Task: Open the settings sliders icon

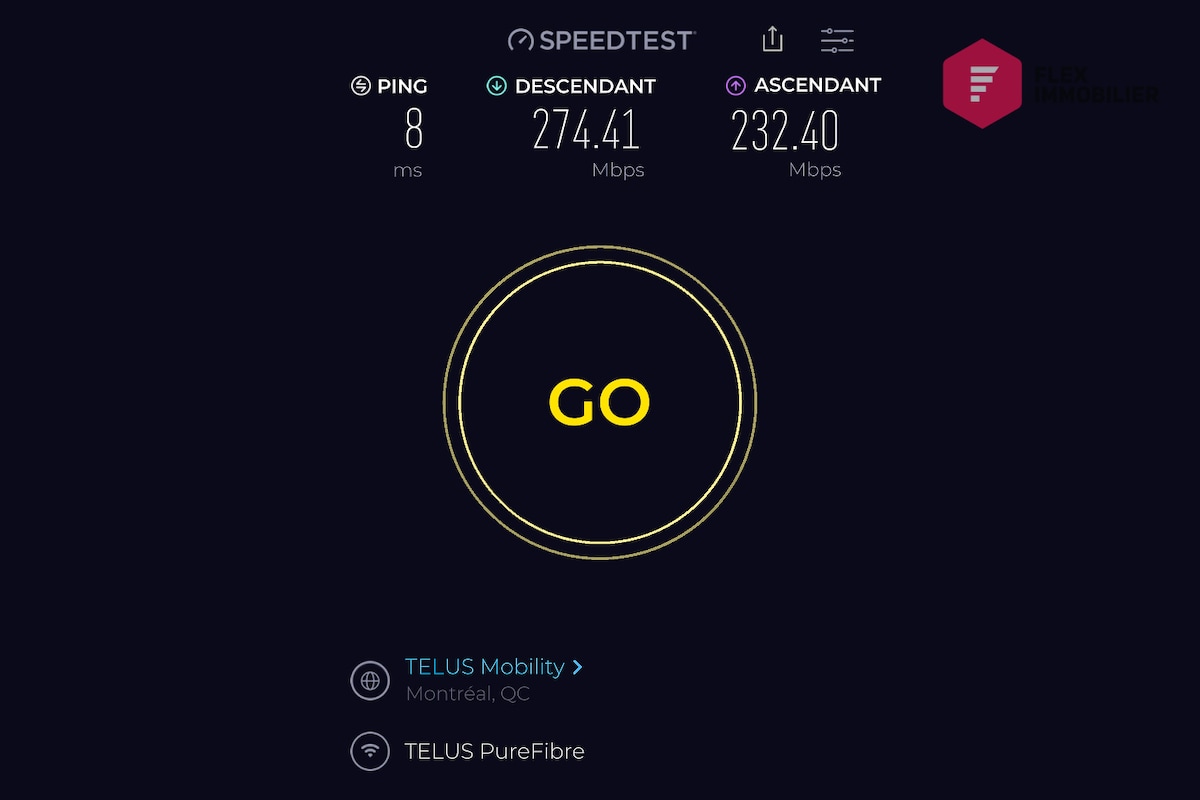Action: 837,40
